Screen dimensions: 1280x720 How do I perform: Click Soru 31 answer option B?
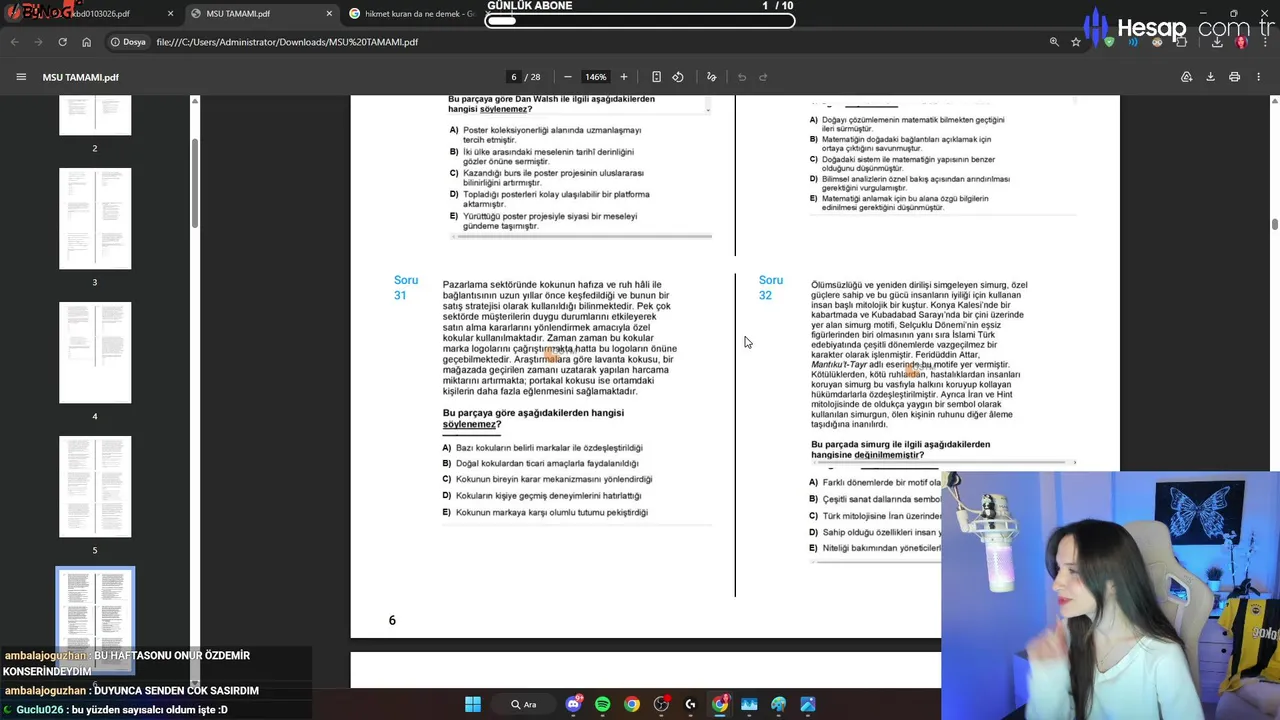540,464
